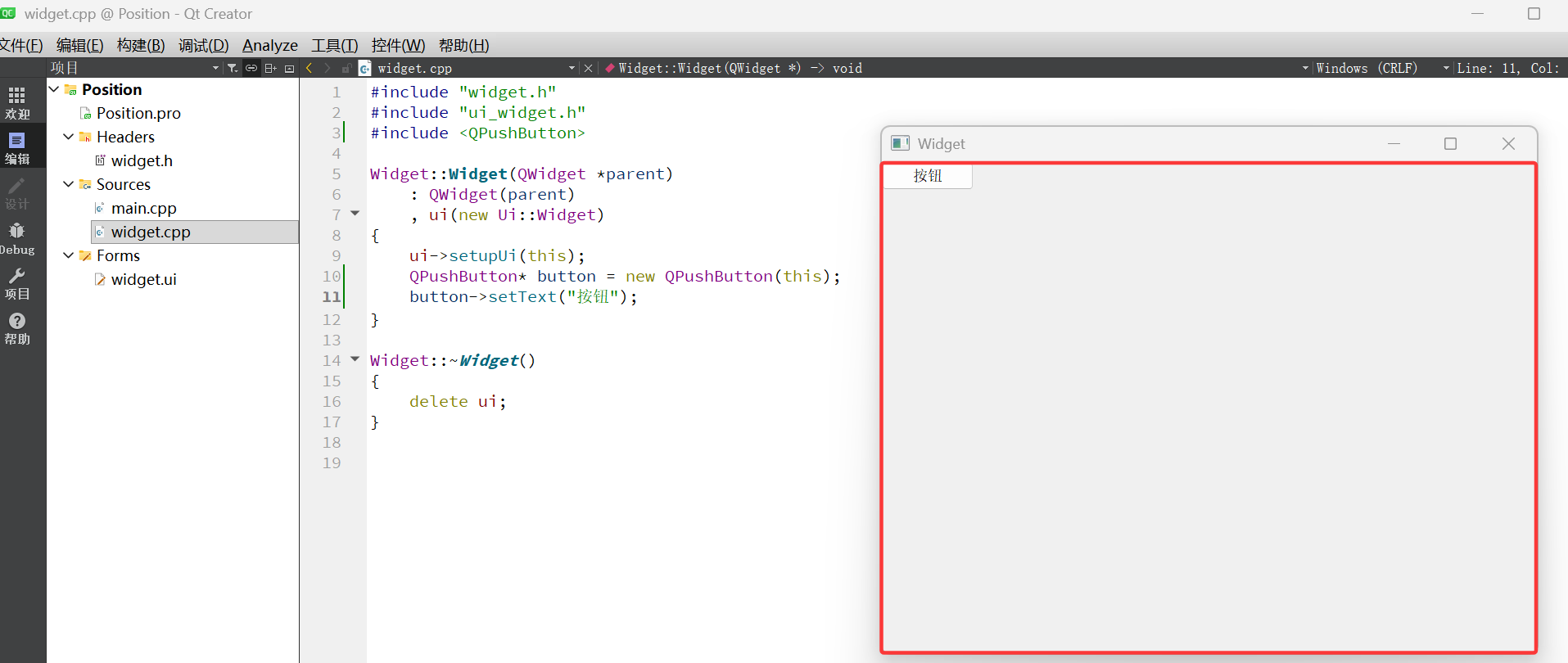Click the Widget window title icon
The width and height of the screenshot is (1568, 663).
(x=901, y=143)
